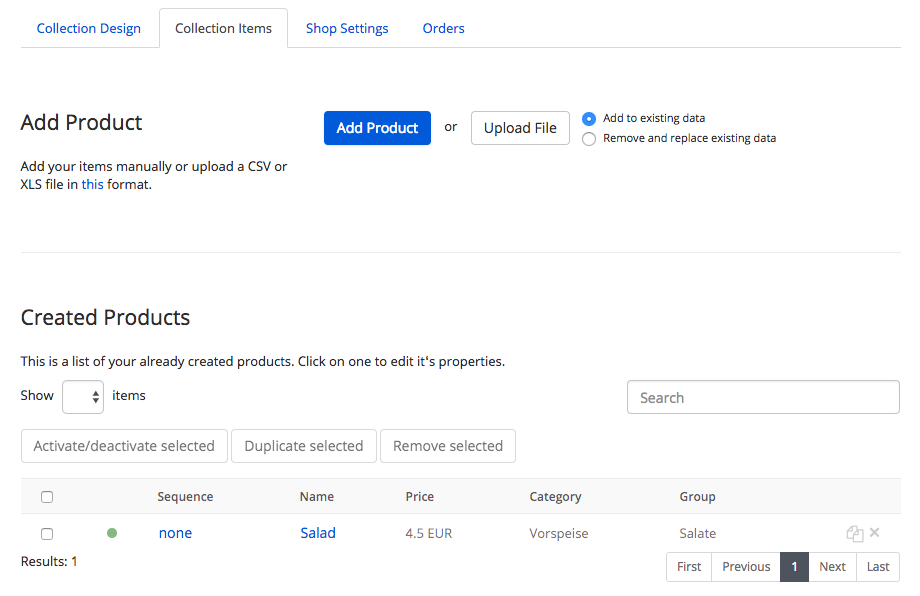The image size is (920, 596).
Task: Open the 'this' format link
Action: click(x=92, y=184)
